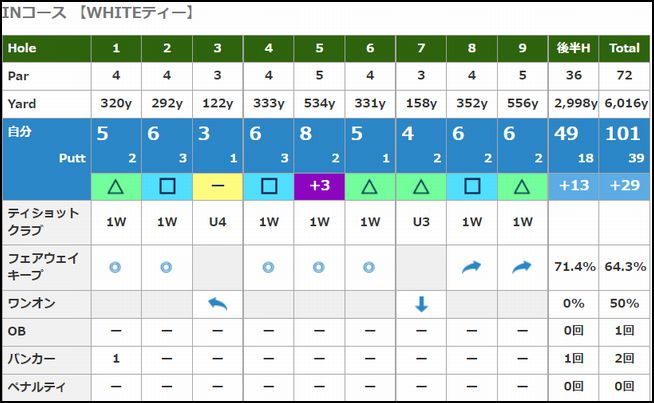Click the fairway-keep circle icon for hole 6
654x403 pixels.
(x=370, y=267)
